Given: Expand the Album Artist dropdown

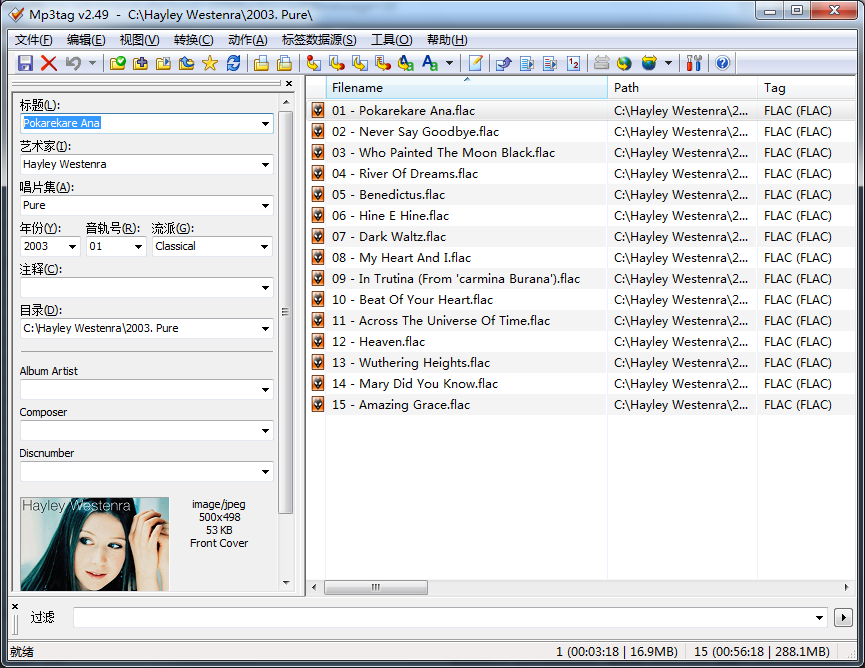Looking at the screenshot, I should pos(265,390).
